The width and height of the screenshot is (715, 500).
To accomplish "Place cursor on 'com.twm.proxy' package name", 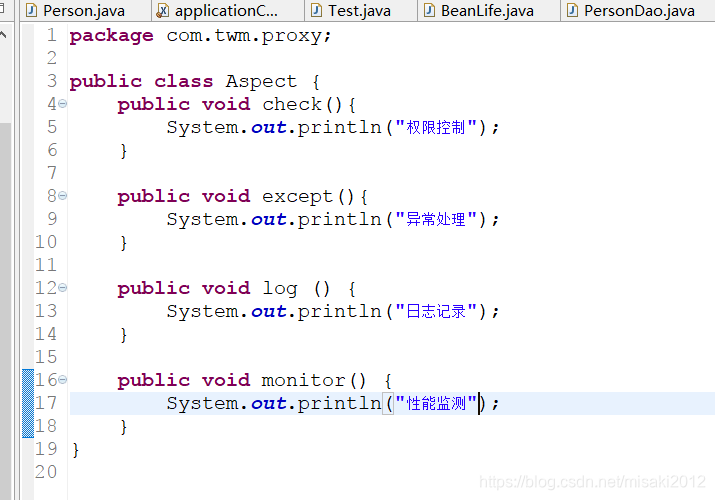I will click(x=245, y=36).
